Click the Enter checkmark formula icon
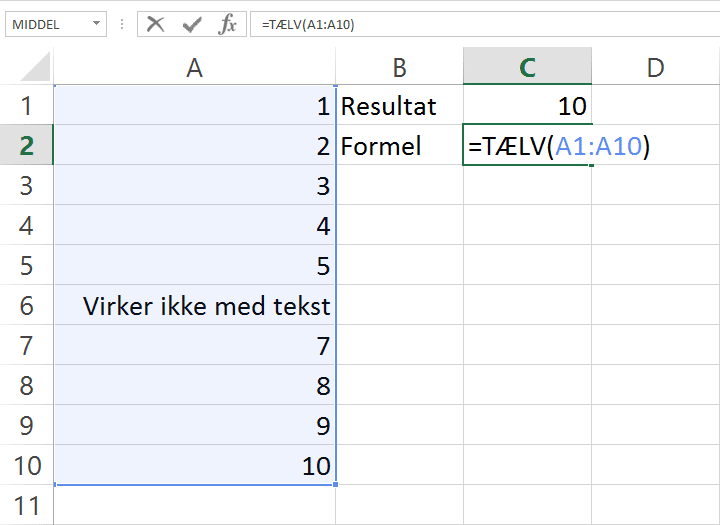 191,24
